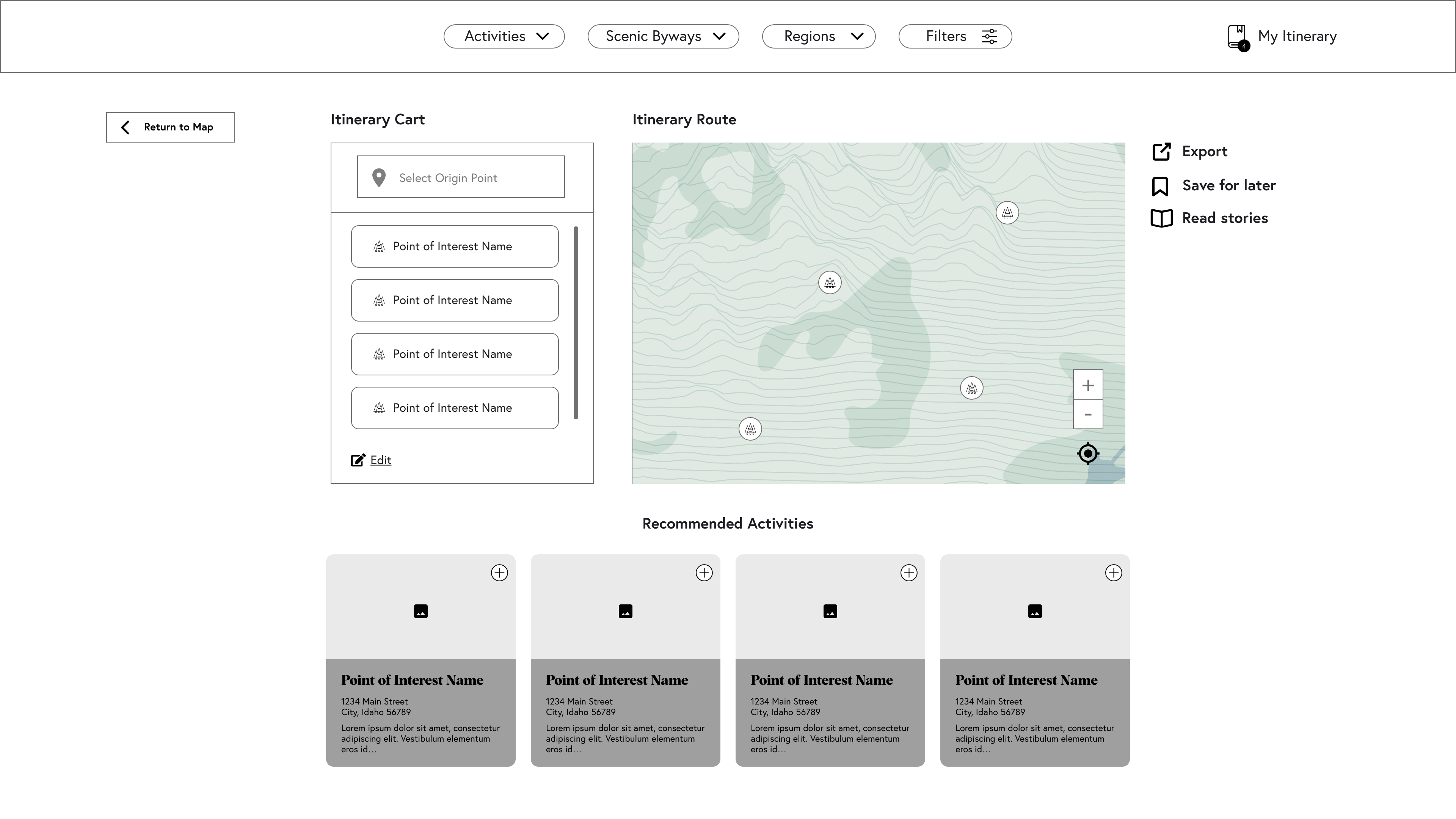Open the Filters panel button

955,36
